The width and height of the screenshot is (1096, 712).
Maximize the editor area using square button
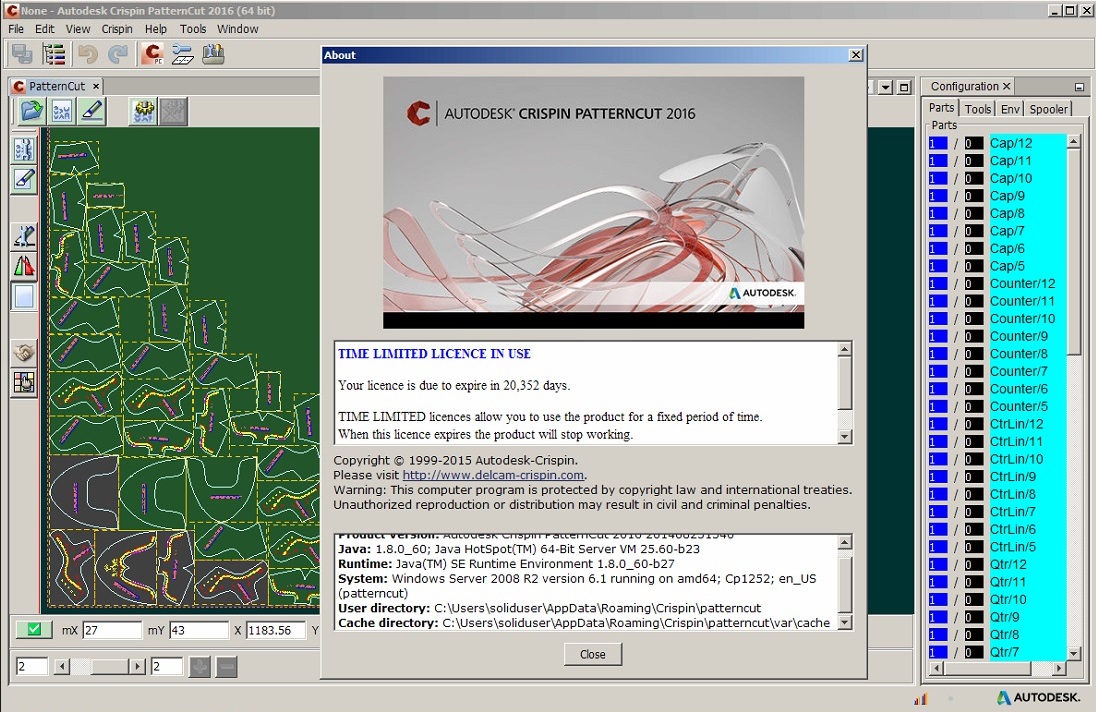(x=904, y=87)
